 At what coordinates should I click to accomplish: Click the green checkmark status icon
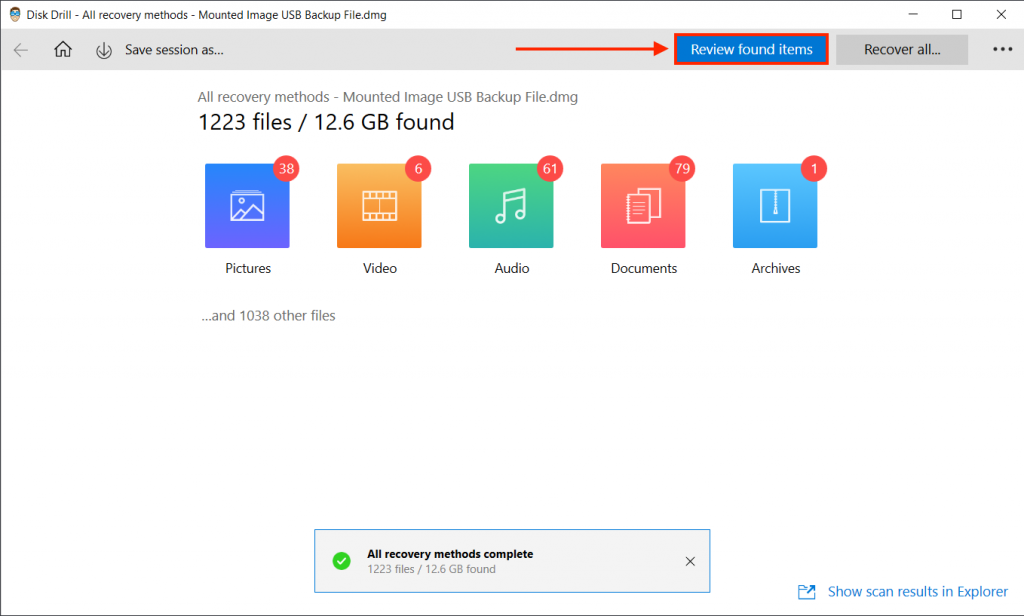point(342,561)
